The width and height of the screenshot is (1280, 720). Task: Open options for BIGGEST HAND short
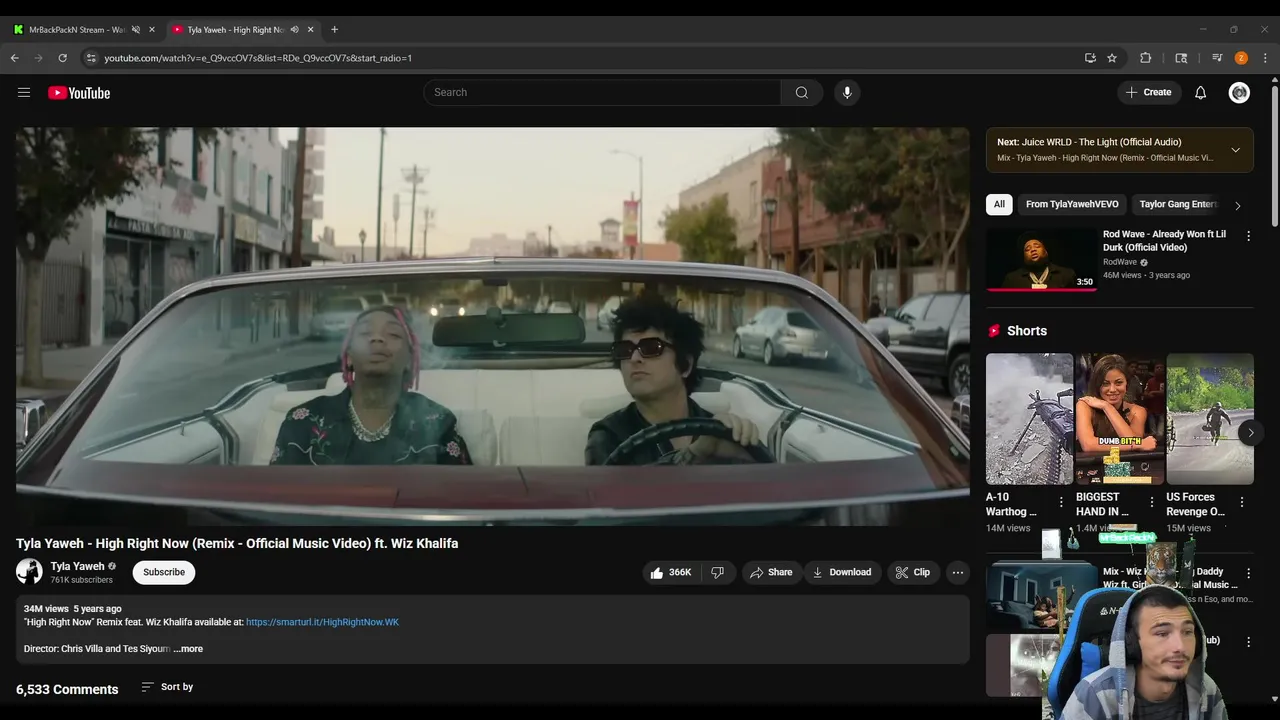coord(1151,503)
